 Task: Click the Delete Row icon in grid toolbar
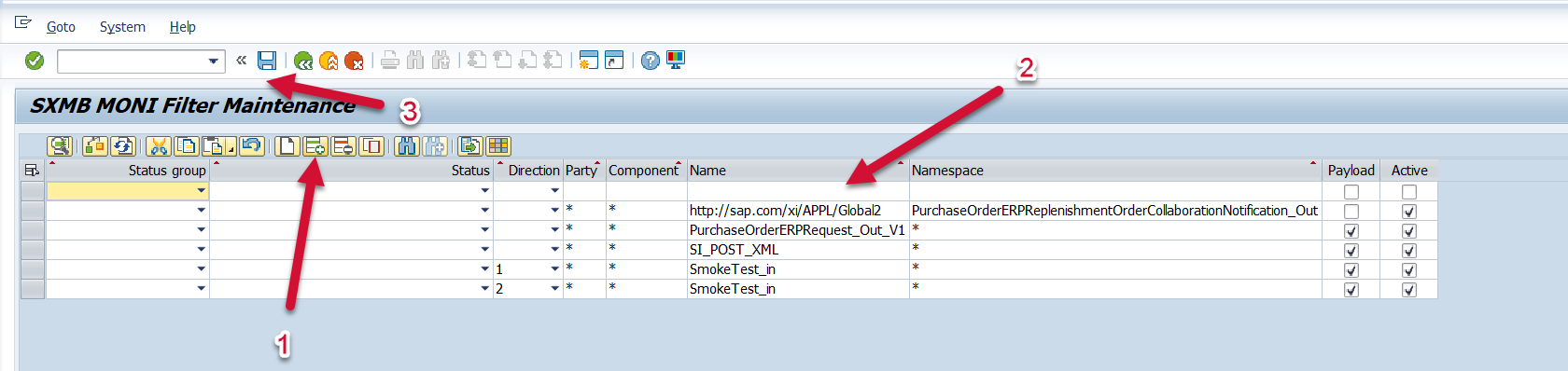pyautogui.click(x=343, y=146)
